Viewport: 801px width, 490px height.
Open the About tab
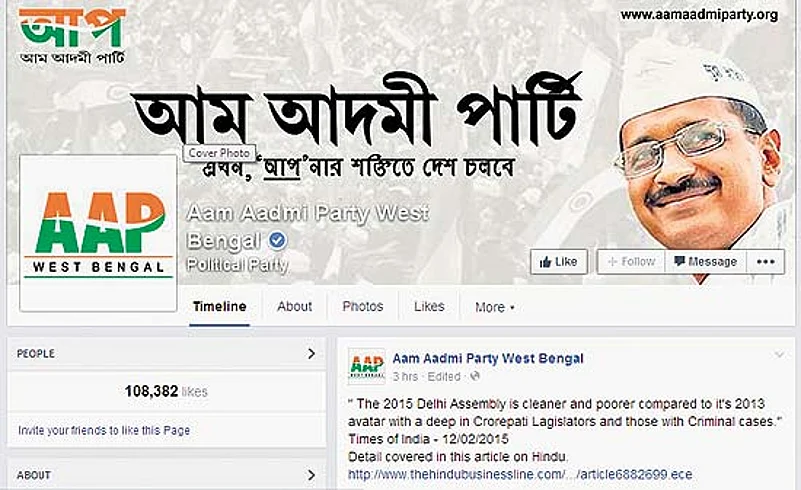point(294,307)
